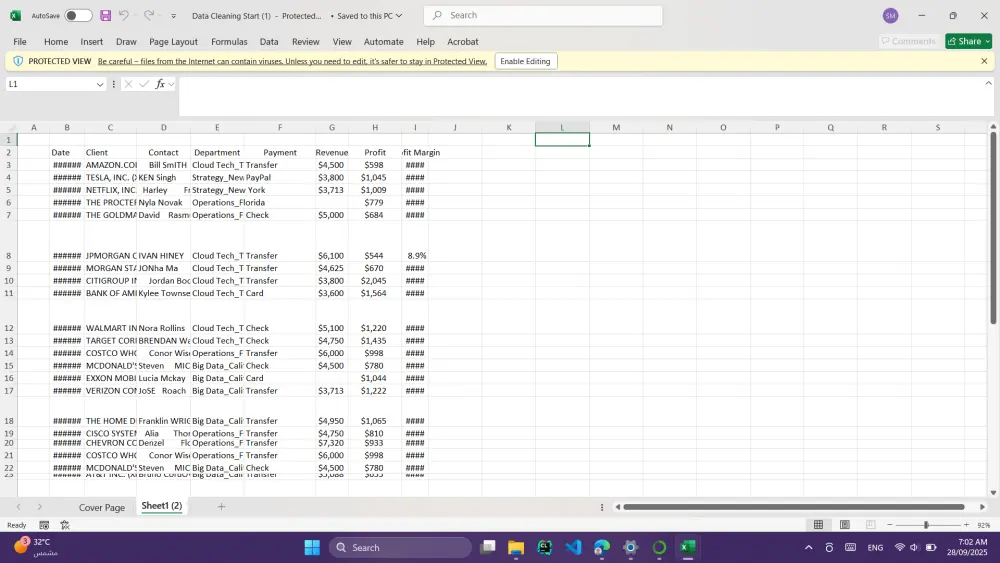This screenshot has height=563, width=1000.
Task: Select the Formulas tab
Action: (229, 41)
